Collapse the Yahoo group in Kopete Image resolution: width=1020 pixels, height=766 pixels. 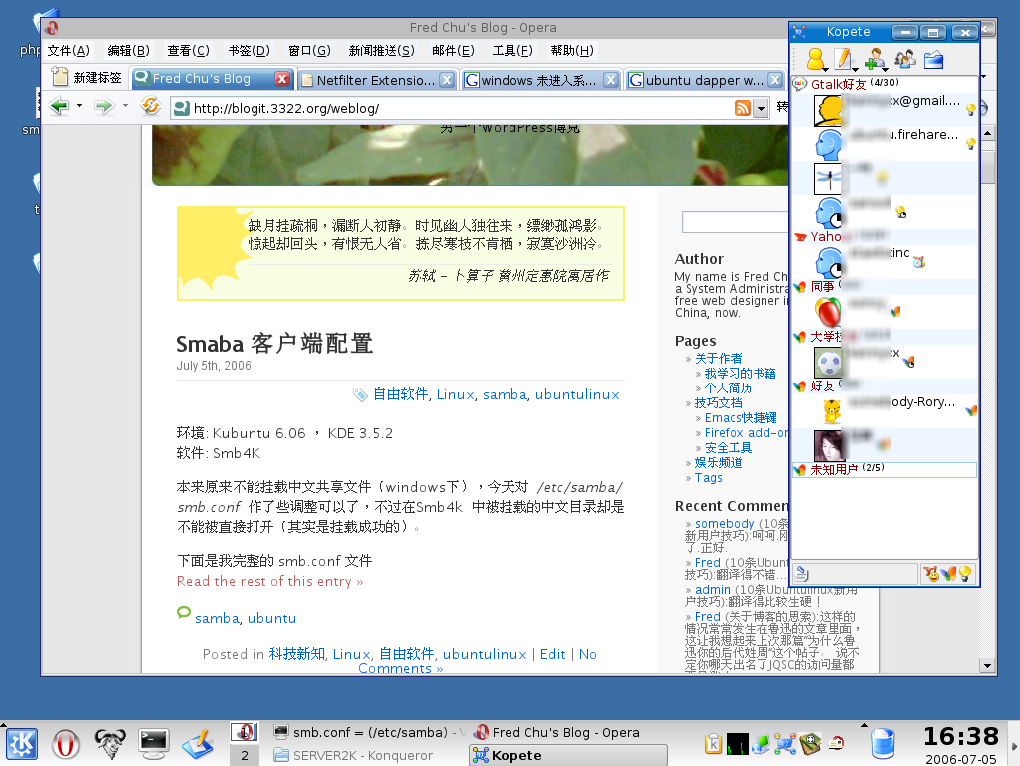[x=799, y=237]
